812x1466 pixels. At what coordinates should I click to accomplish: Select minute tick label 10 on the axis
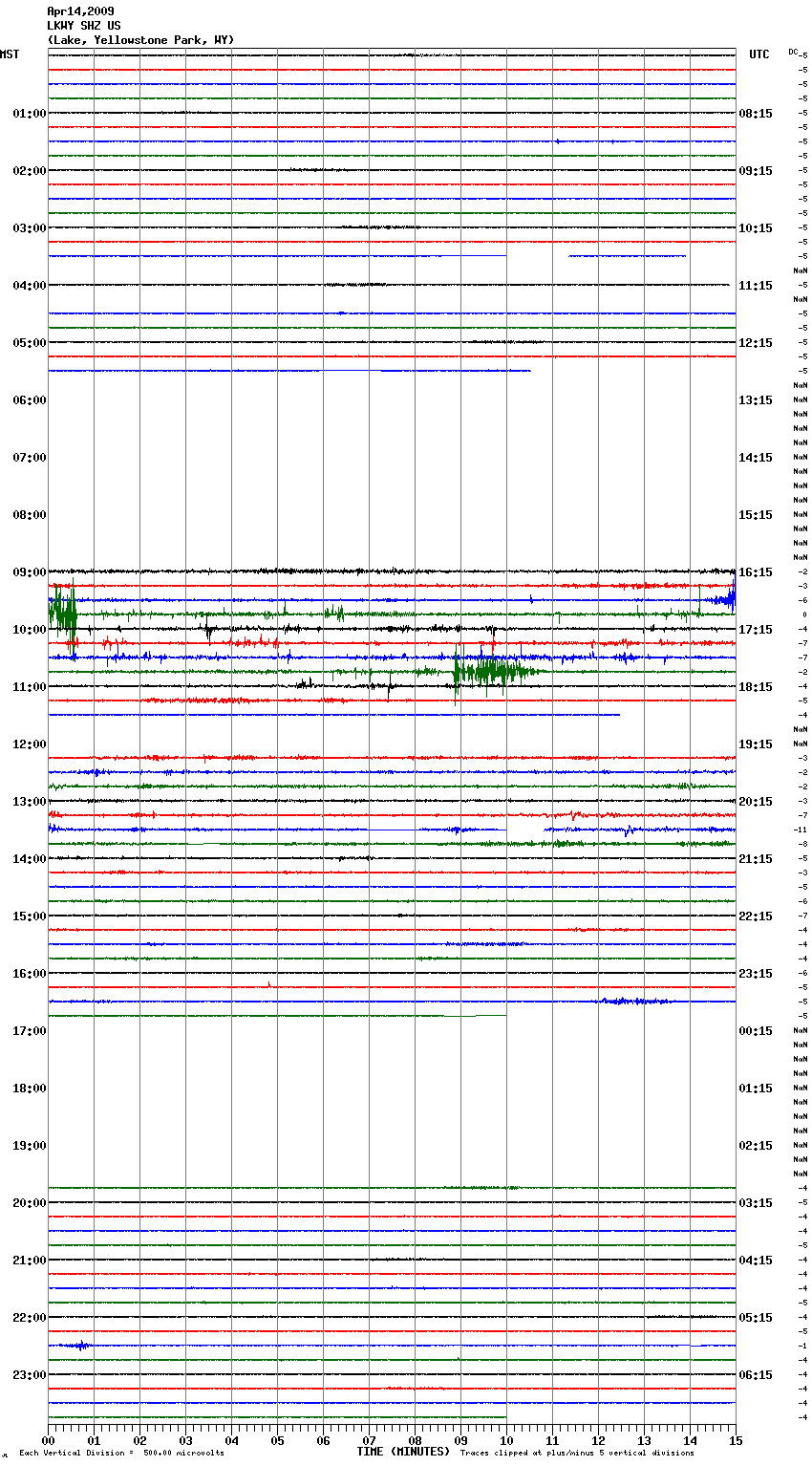coord(506,1440)
